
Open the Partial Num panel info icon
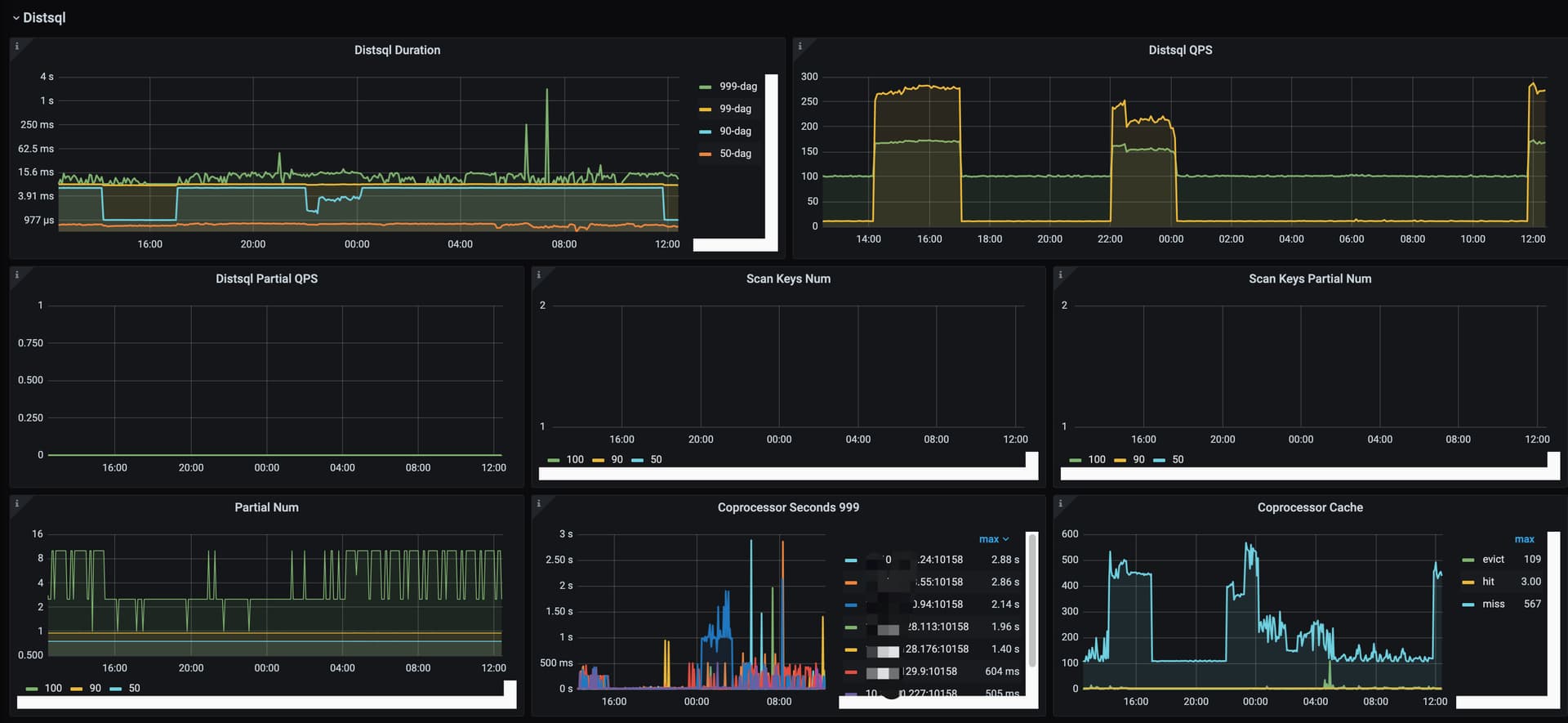16,504
